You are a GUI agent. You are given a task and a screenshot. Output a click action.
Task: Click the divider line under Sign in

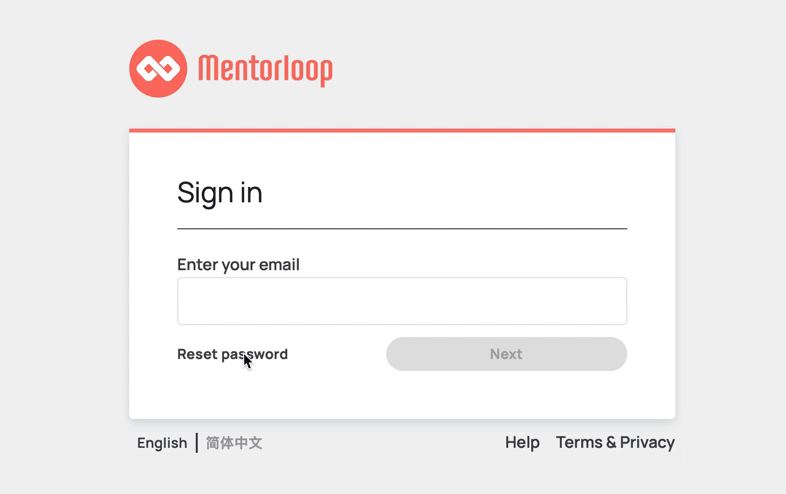402,229
